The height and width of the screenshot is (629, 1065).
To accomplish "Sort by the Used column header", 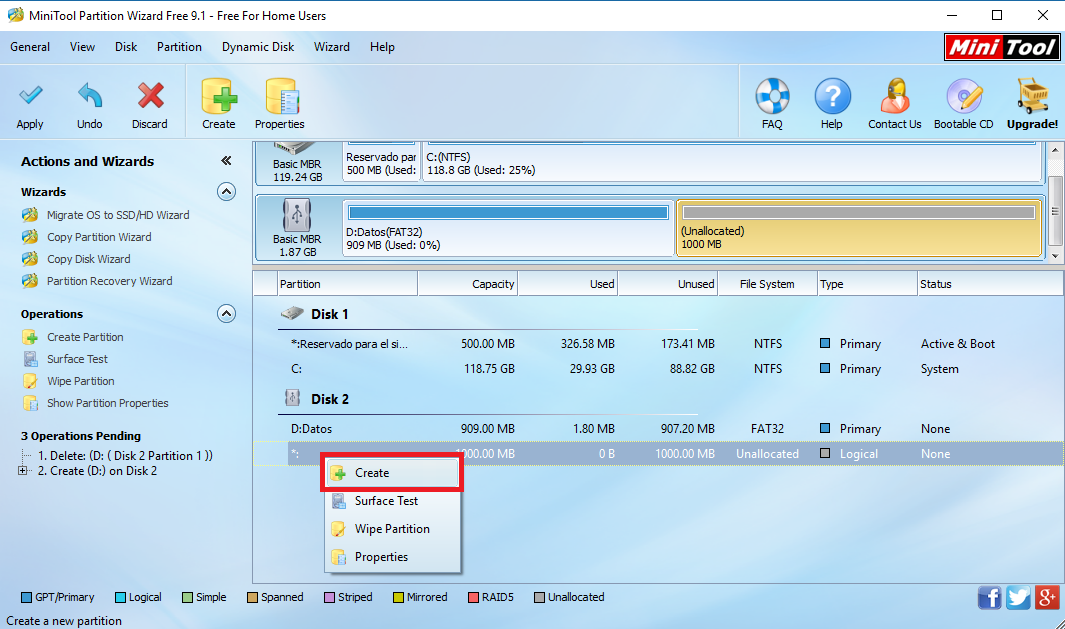I will (568, 284).
